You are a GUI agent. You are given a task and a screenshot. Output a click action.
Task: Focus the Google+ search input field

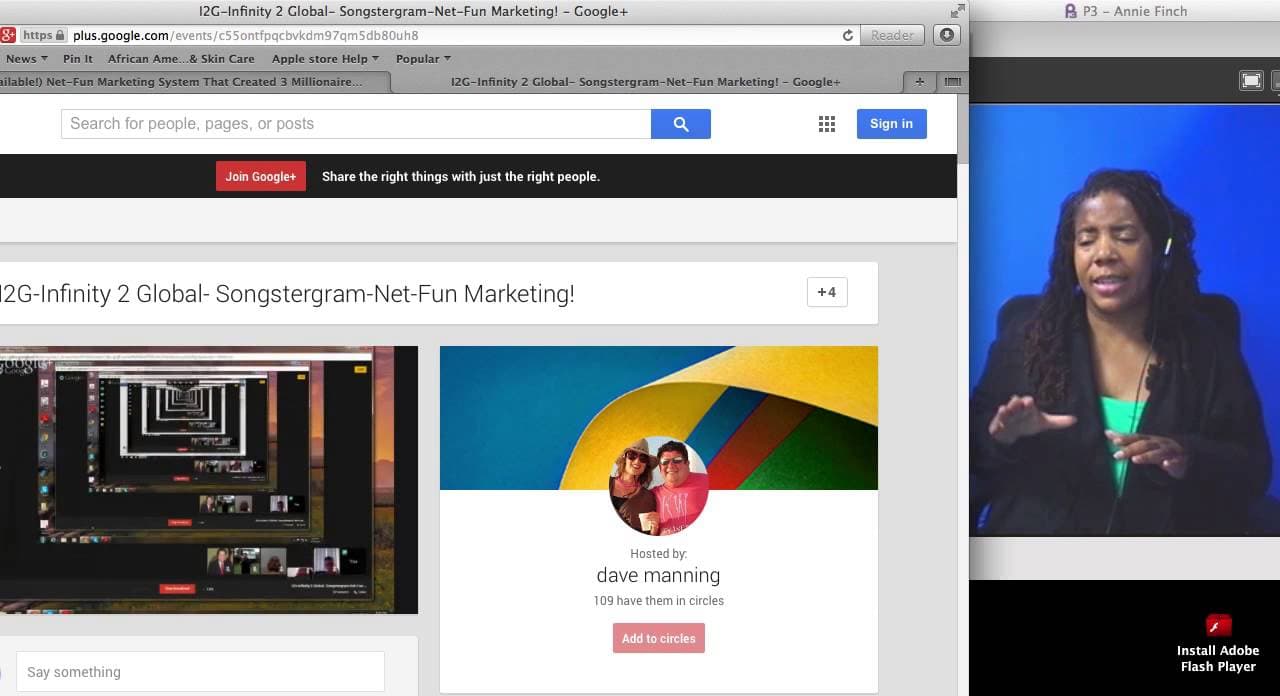356,124
